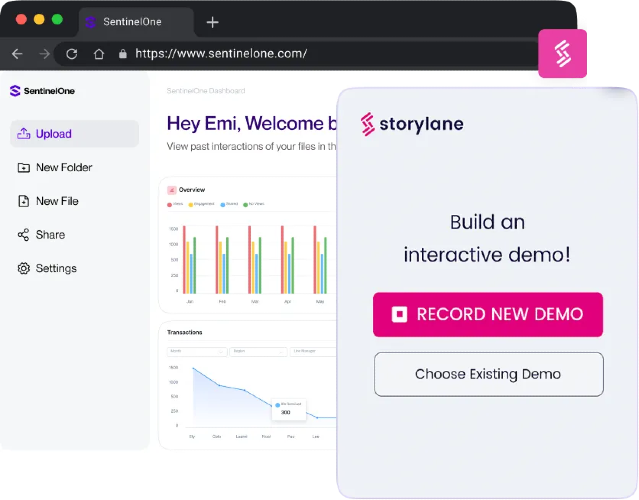Image resolution: width=639 pixels, height=500 pixels.
Task: Click the Choose Existing Demo button
Action: [x=489, y=374]
